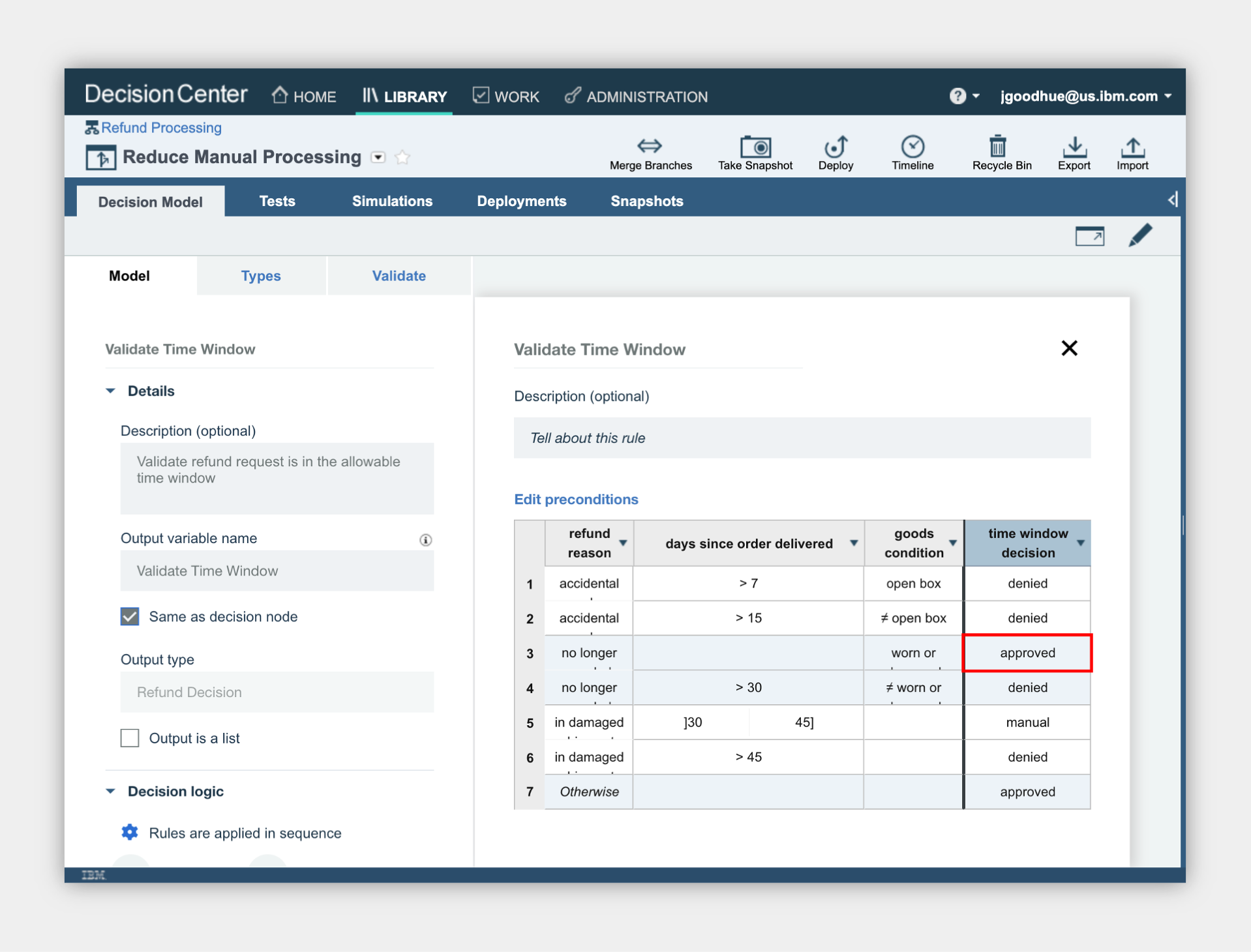Click the Edit preconditions link
Screen dimensions: 1251x952
click(576, 499)
